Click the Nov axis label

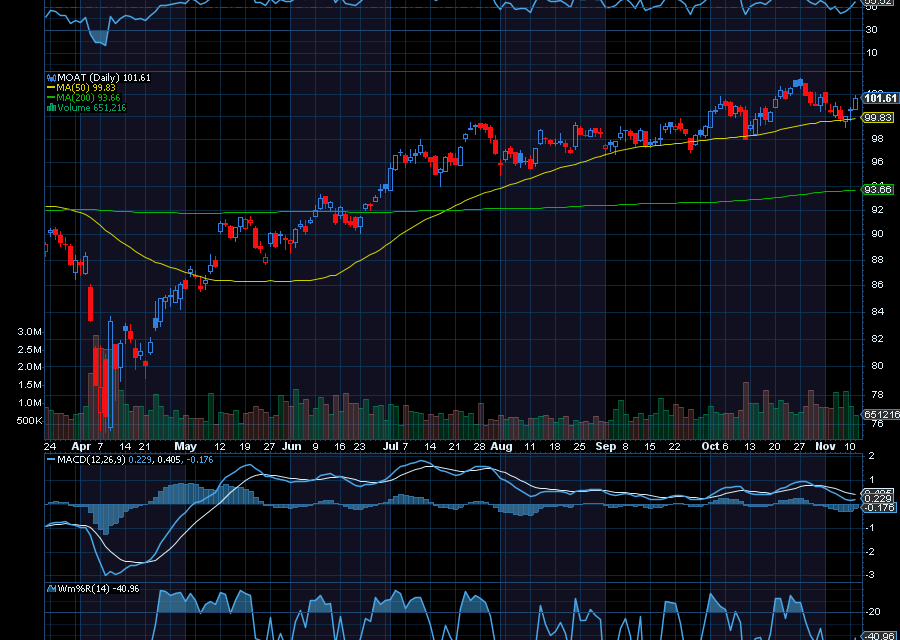tap(825, 447)
